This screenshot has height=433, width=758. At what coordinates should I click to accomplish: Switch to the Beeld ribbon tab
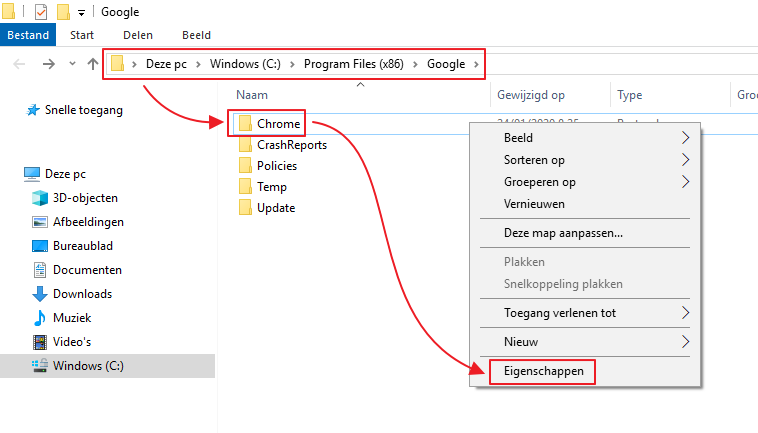click(x=196, y=35)
